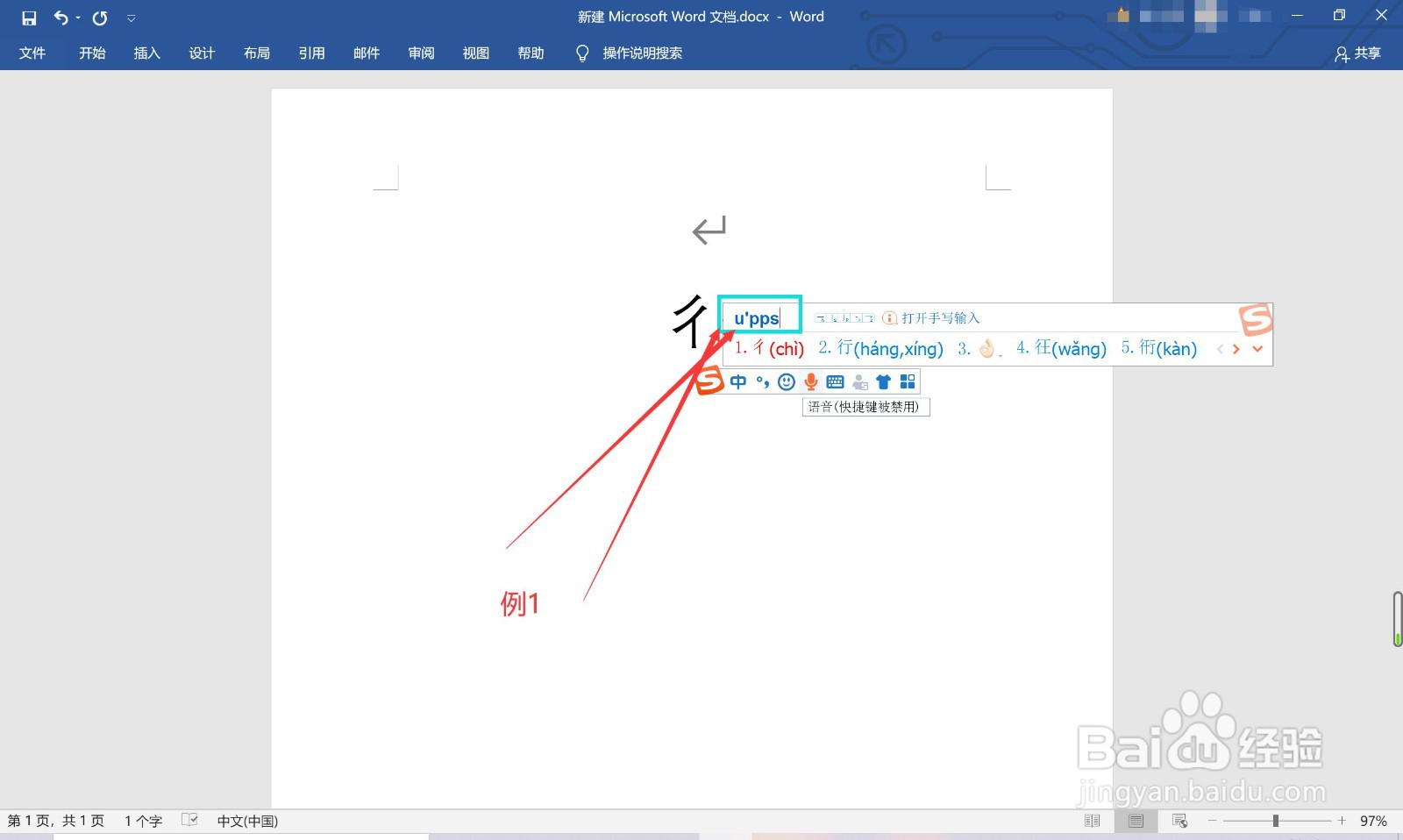Click the zoom slider handle
1403x840 pixels.
pyautogui.click(x=1274, y=822)
